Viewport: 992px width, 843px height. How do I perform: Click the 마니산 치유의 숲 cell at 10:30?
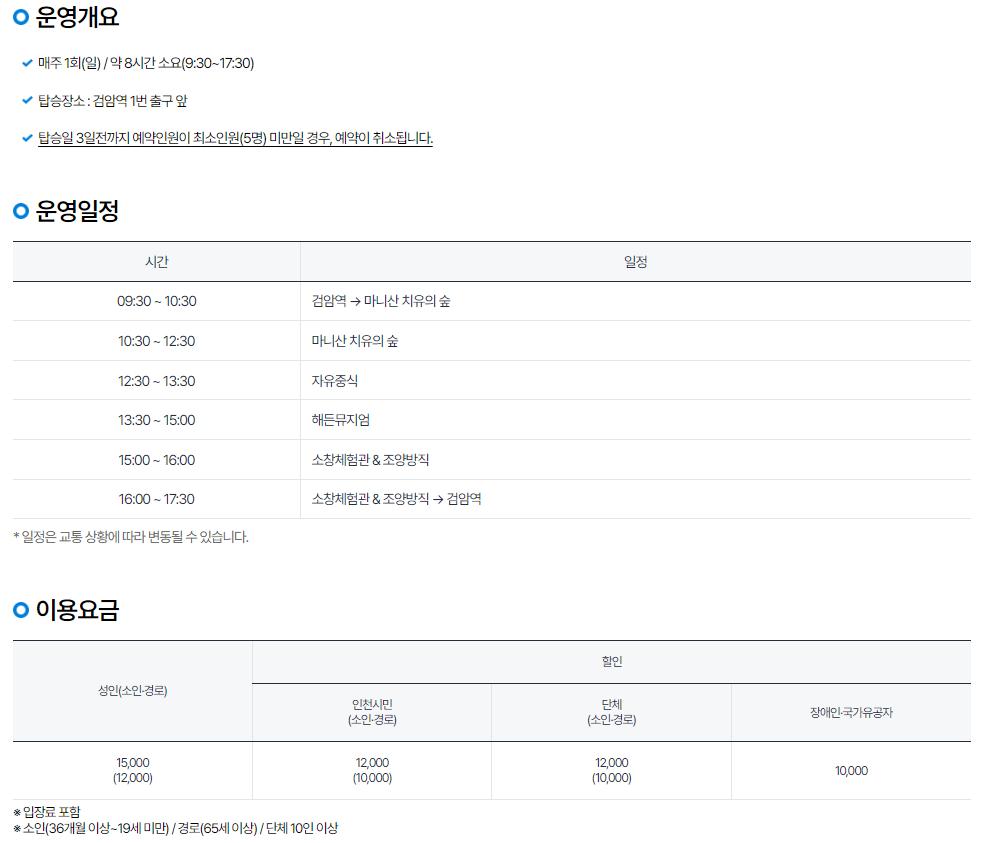click(636, 341)
